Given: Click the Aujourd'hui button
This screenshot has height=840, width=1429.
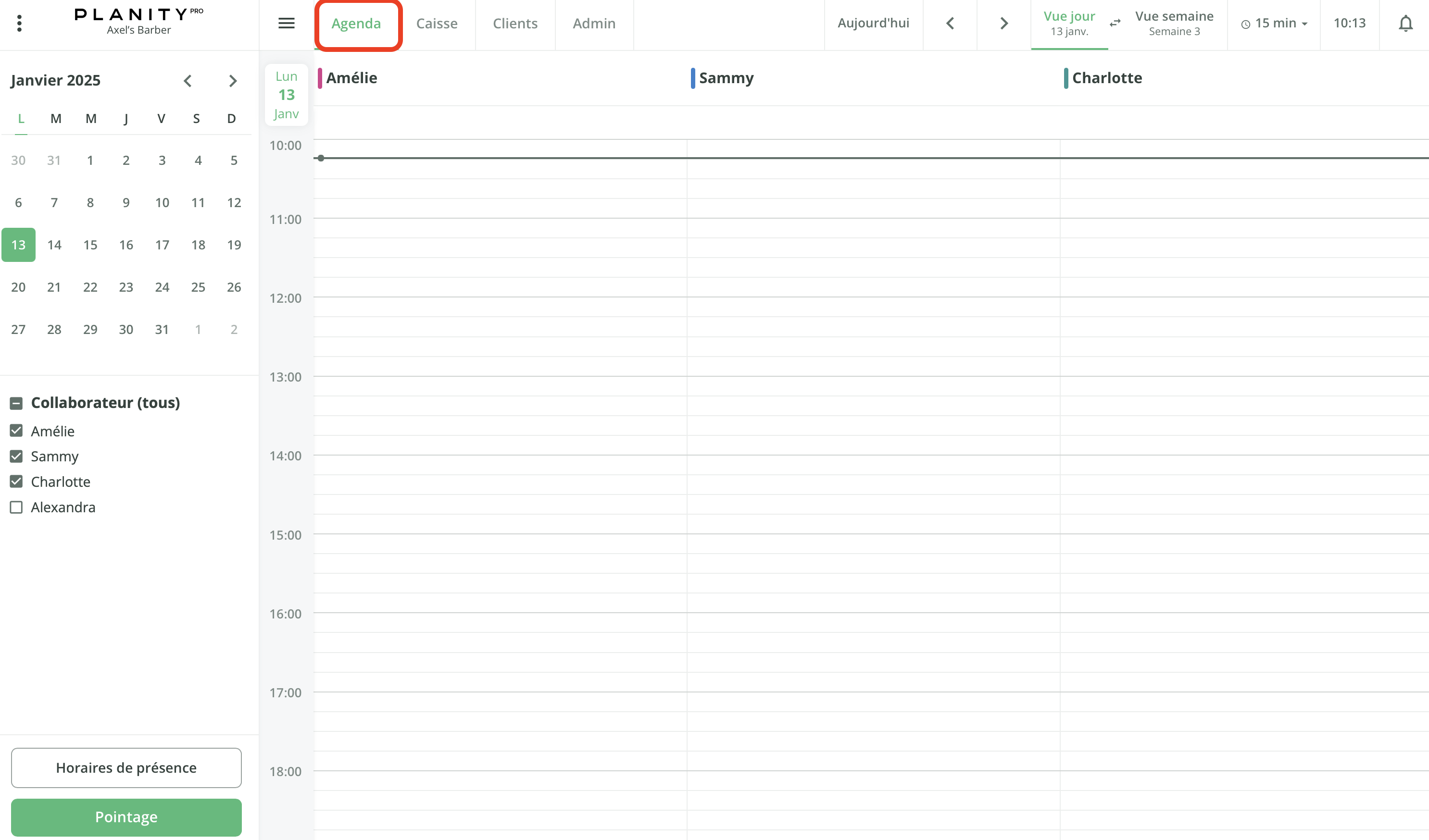Looking at the screenshot, I should [873, 23].
